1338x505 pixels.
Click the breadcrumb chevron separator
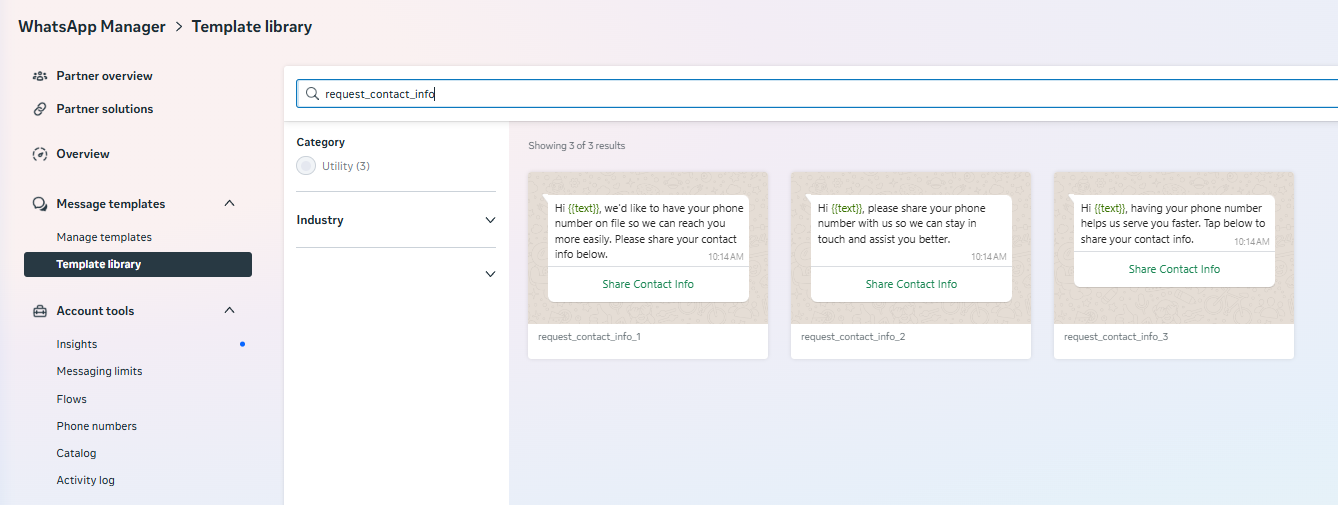[179, 27]
